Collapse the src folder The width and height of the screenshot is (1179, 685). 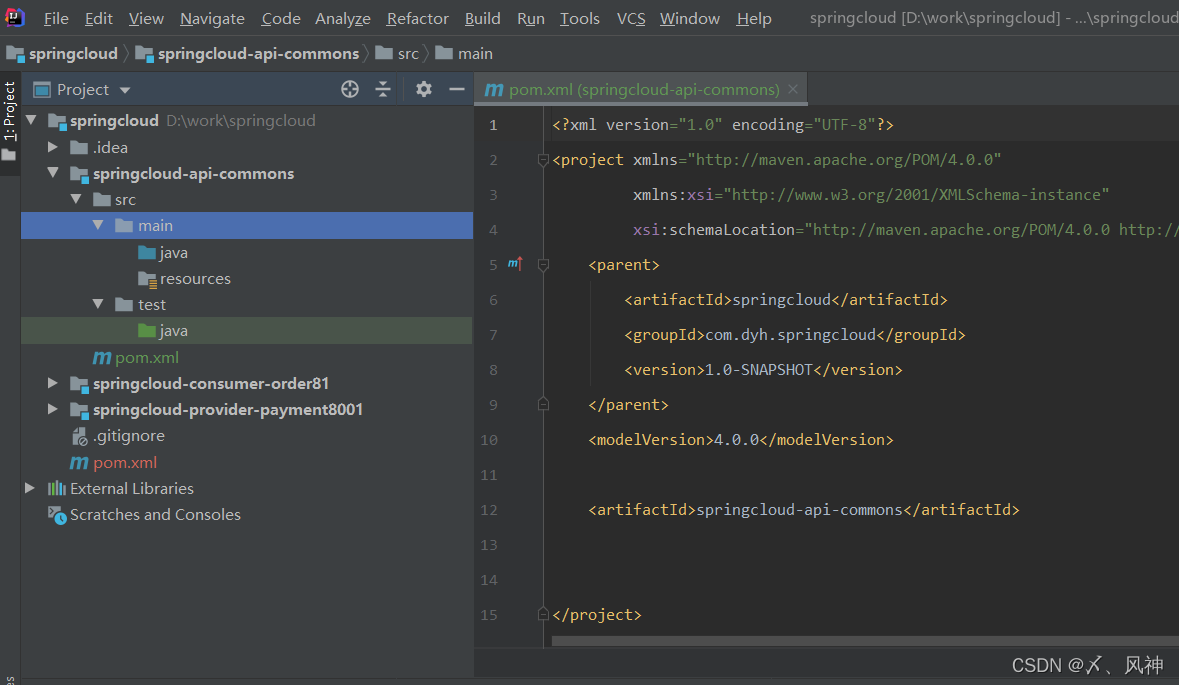[x=76, y=199]
